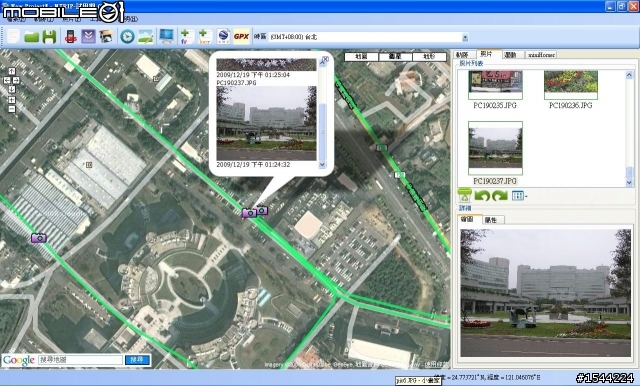Open the properties tab below photo list

tap(491, 220)
